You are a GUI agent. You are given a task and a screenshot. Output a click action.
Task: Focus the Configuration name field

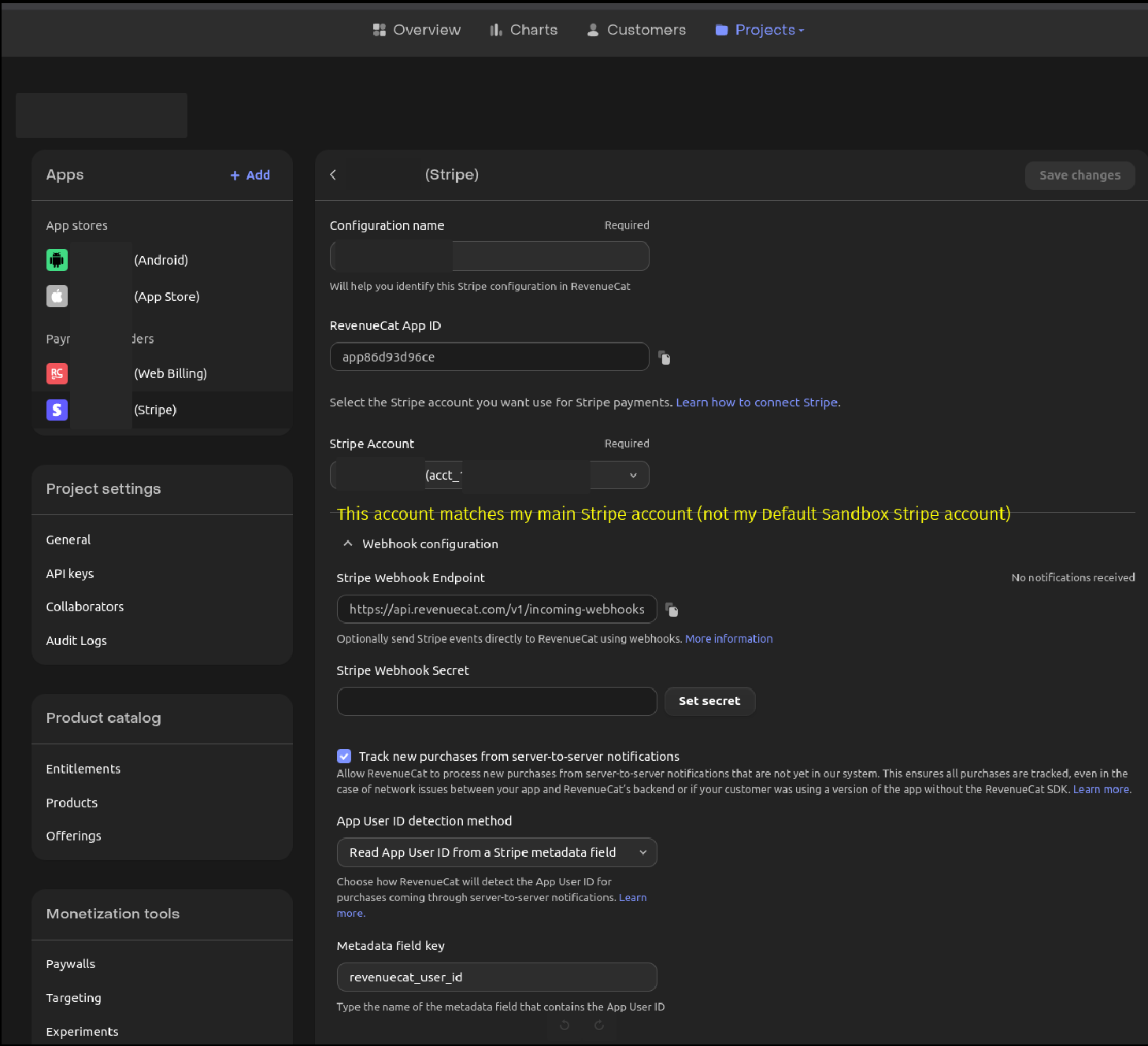point(490,256)
